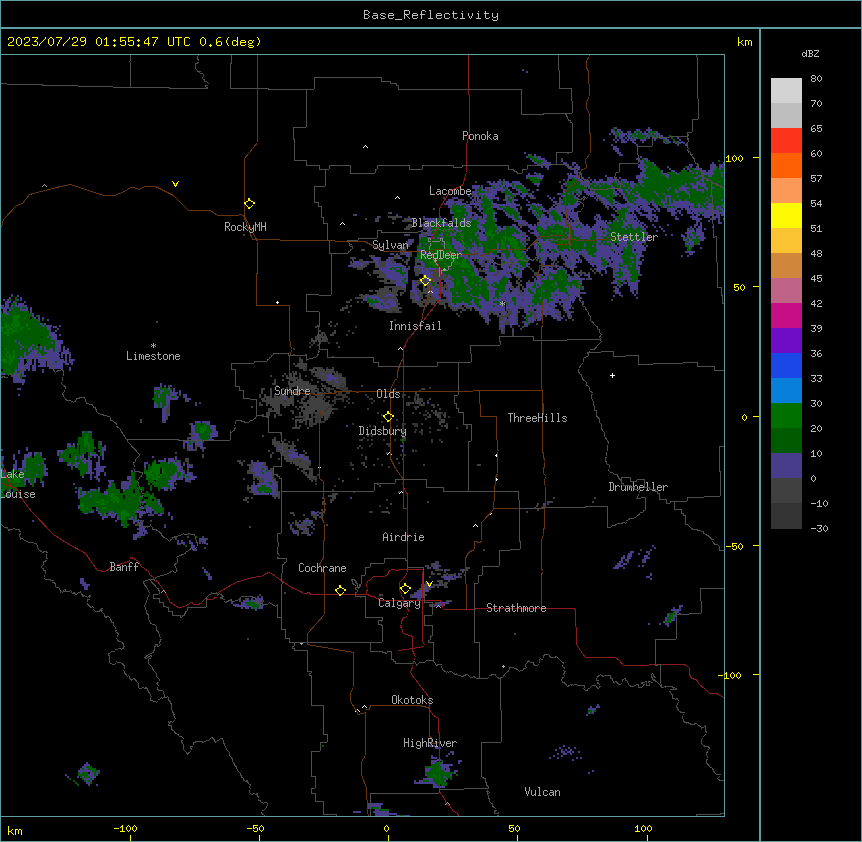The width and height of the screenshot is (862, 842).
Task: Select the bright green 20-30 dBZ swatch
Action: (786, 416)
